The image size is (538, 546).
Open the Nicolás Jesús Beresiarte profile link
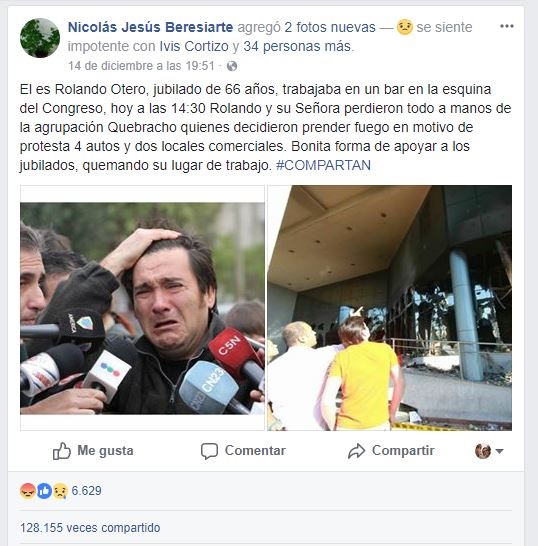pos(150,27)
